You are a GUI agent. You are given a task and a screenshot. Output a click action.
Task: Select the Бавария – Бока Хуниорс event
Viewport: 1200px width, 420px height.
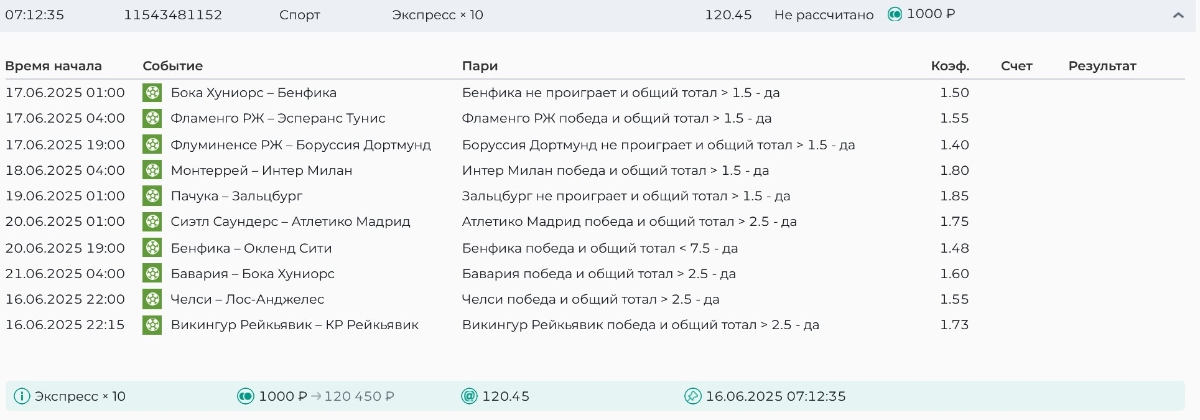[x=252, y=274]
